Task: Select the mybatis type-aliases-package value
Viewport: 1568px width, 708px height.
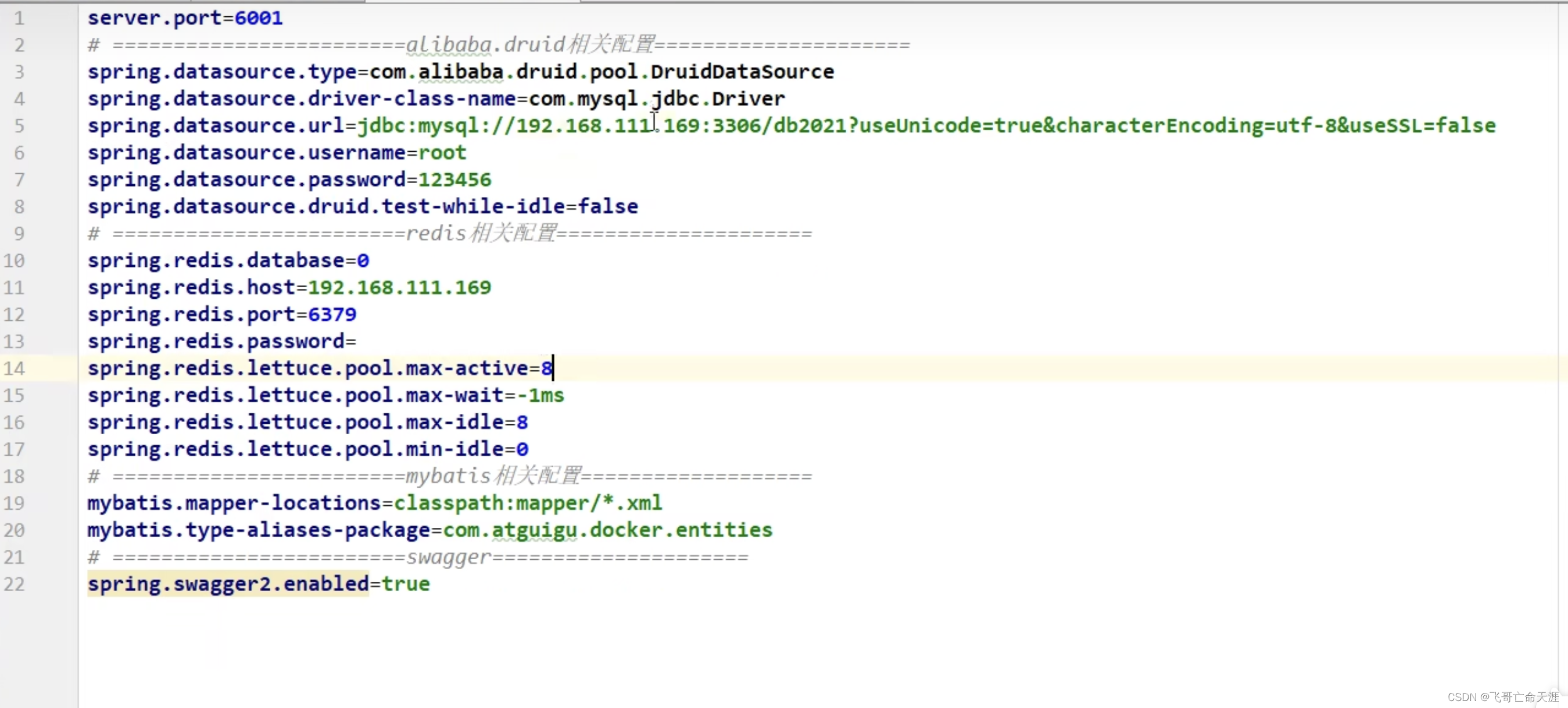Action: (608, 530)
